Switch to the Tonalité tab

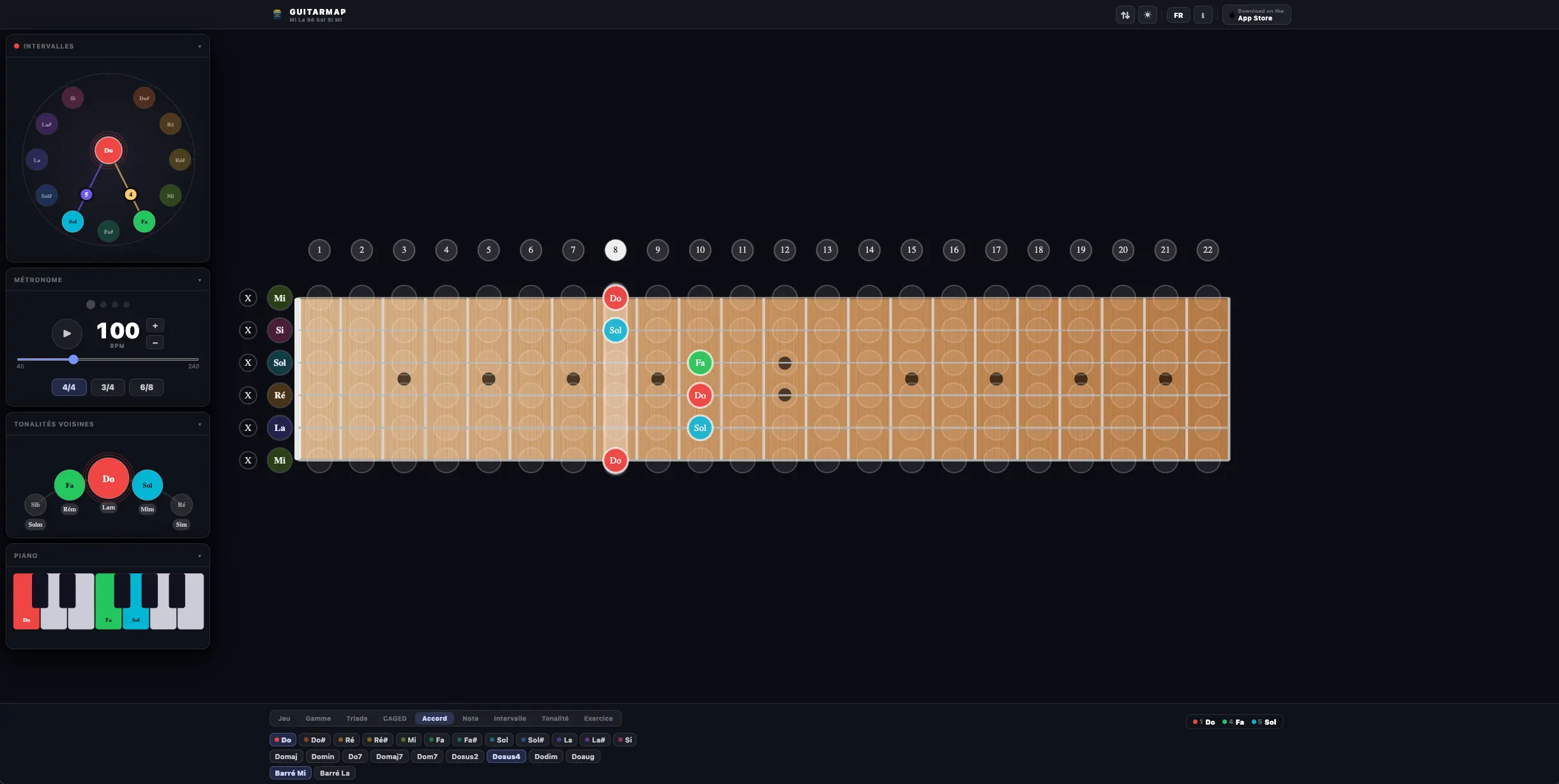click(555, 718)
